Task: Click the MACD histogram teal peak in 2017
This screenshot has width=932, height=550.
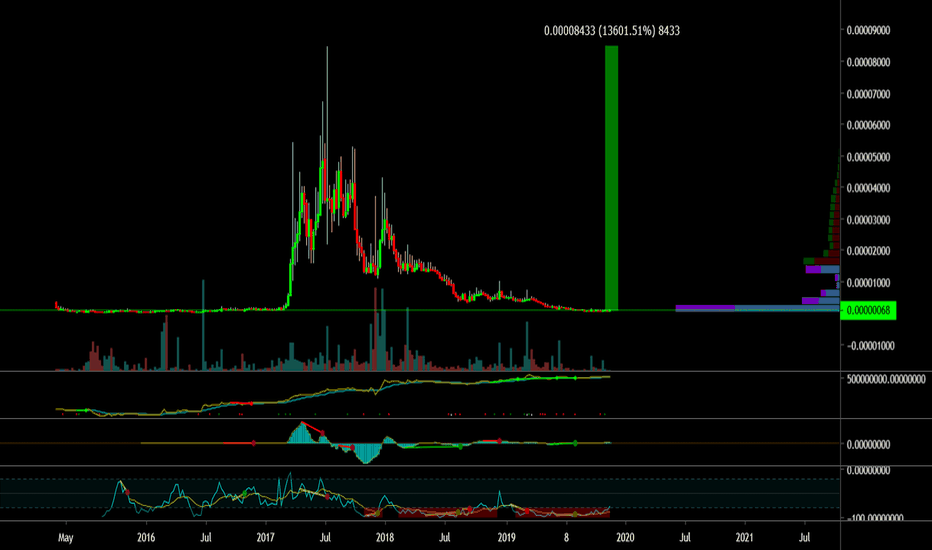Action: [302, 432]
